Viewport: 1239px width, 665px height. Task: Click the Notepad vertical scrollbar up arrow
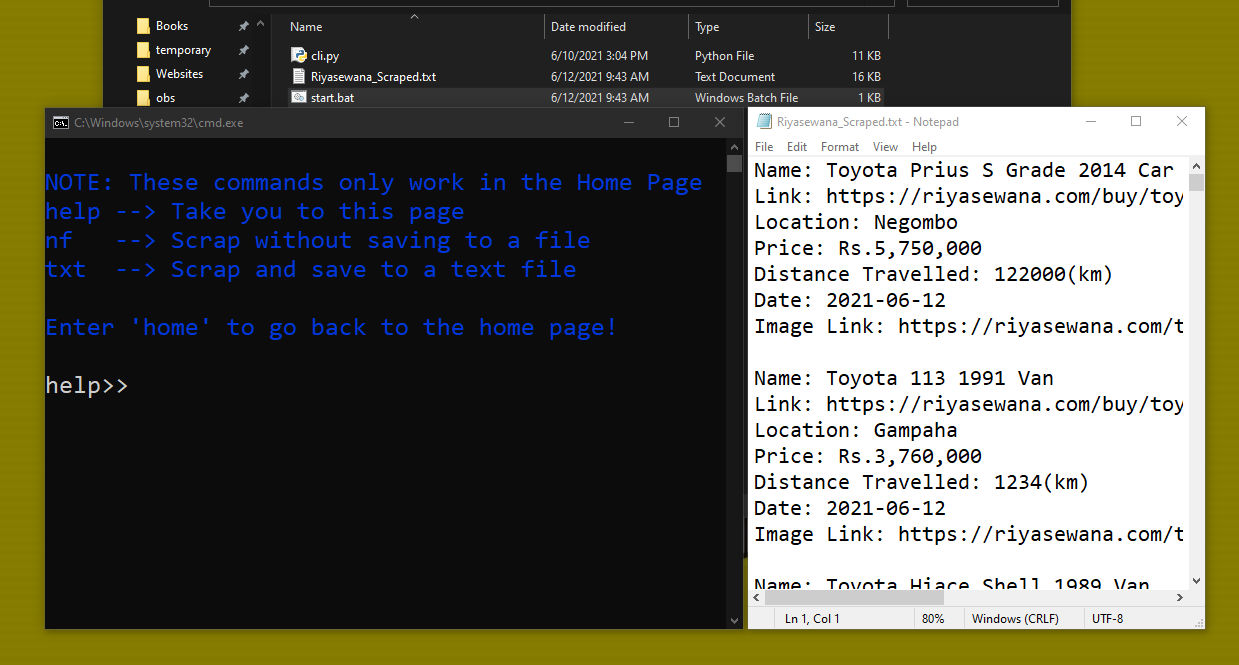pos(1196,165)
